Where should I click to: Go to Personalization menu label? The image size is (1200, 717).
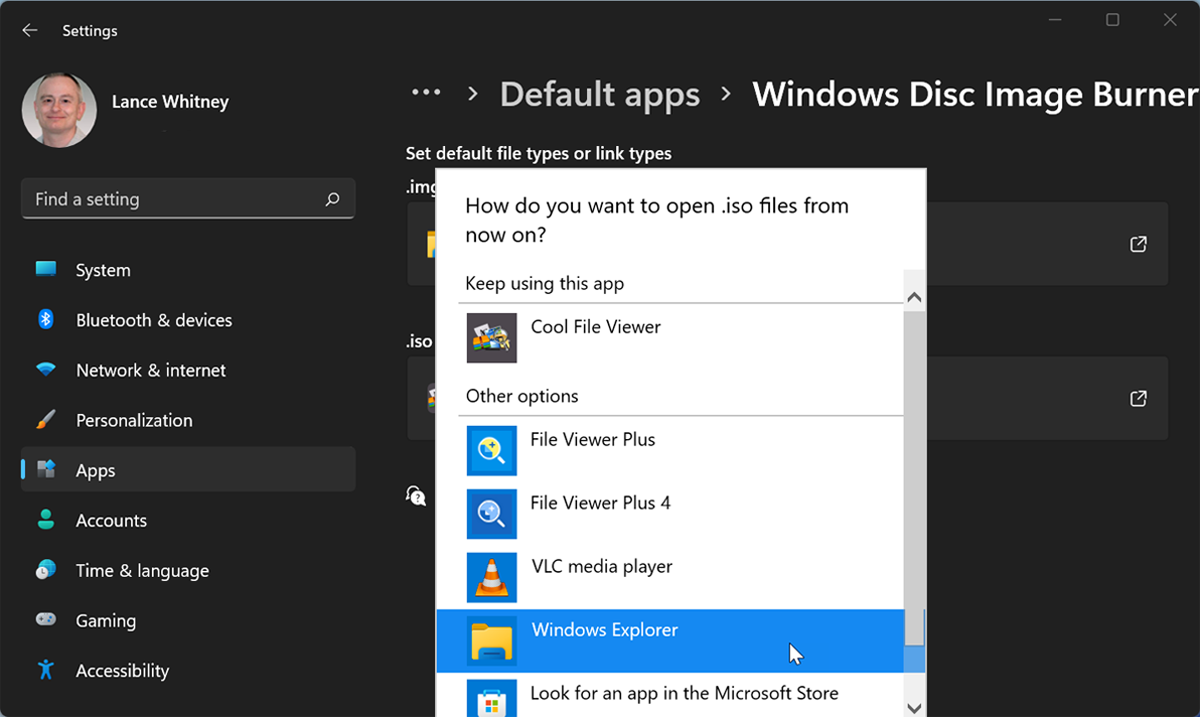(x=134, y=420)
